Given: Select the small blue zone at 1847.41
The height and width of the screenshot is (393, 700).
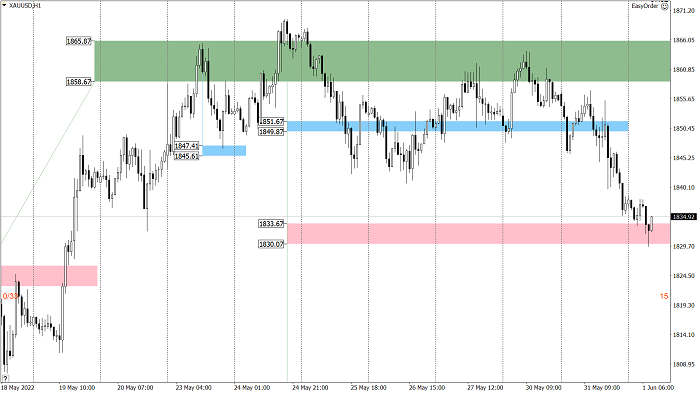Looking at the screenshot, I should (x=224, y=151).
